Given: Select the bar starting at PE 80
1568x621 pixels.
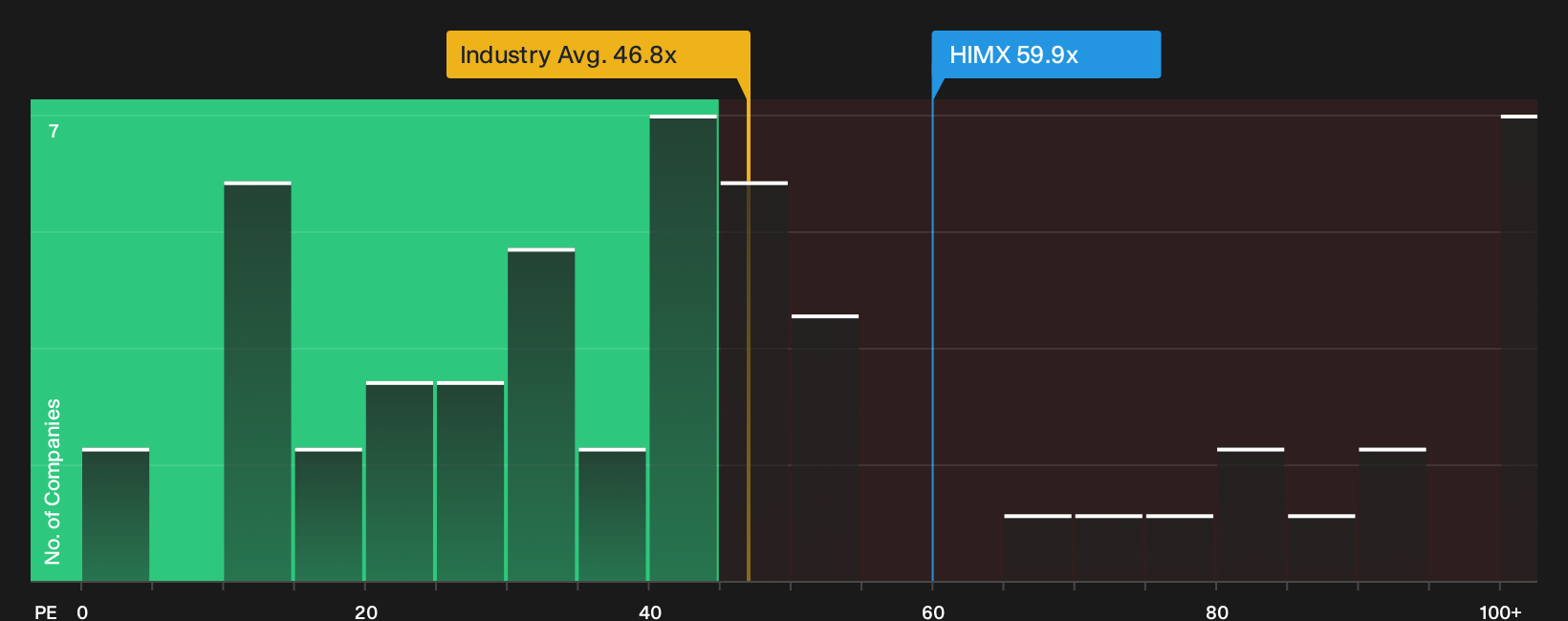Looking at the screenshot, I should (1251, 515).
